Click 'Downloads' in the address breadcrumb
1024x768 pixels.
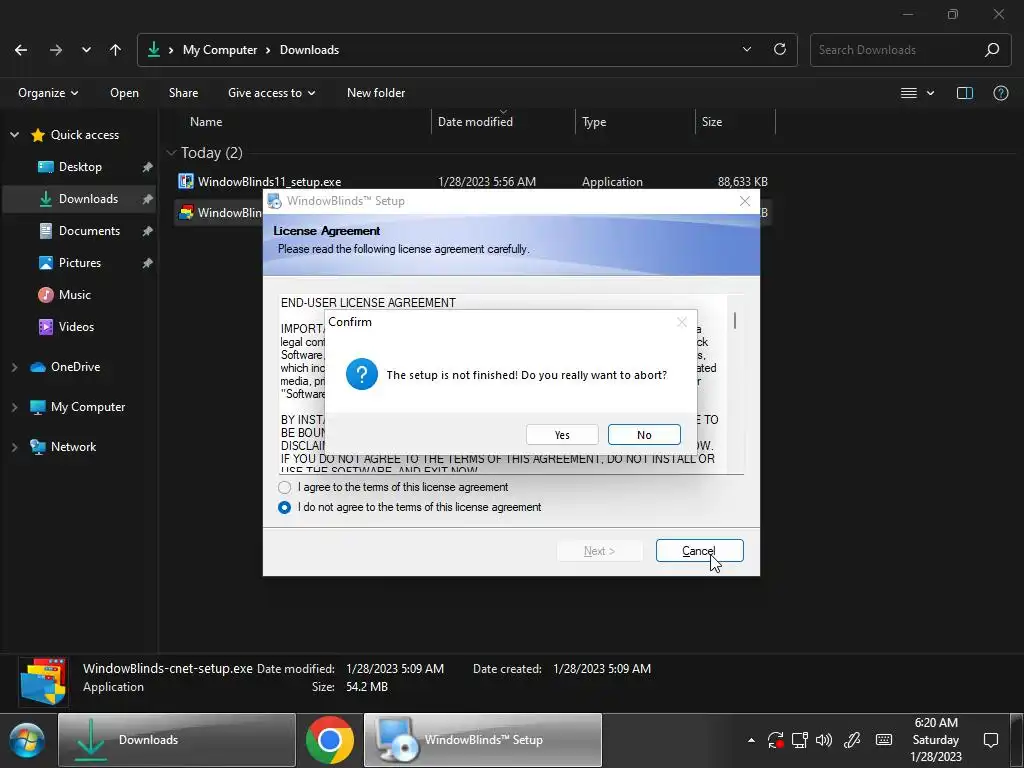click(x=310, y=50)
